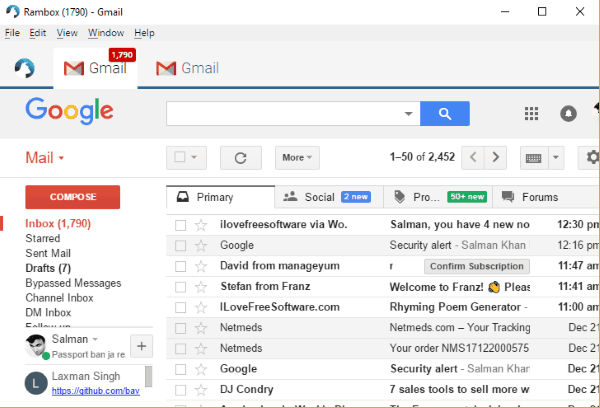Click Salman's profile picture in Hangouts

click(36, 345)
